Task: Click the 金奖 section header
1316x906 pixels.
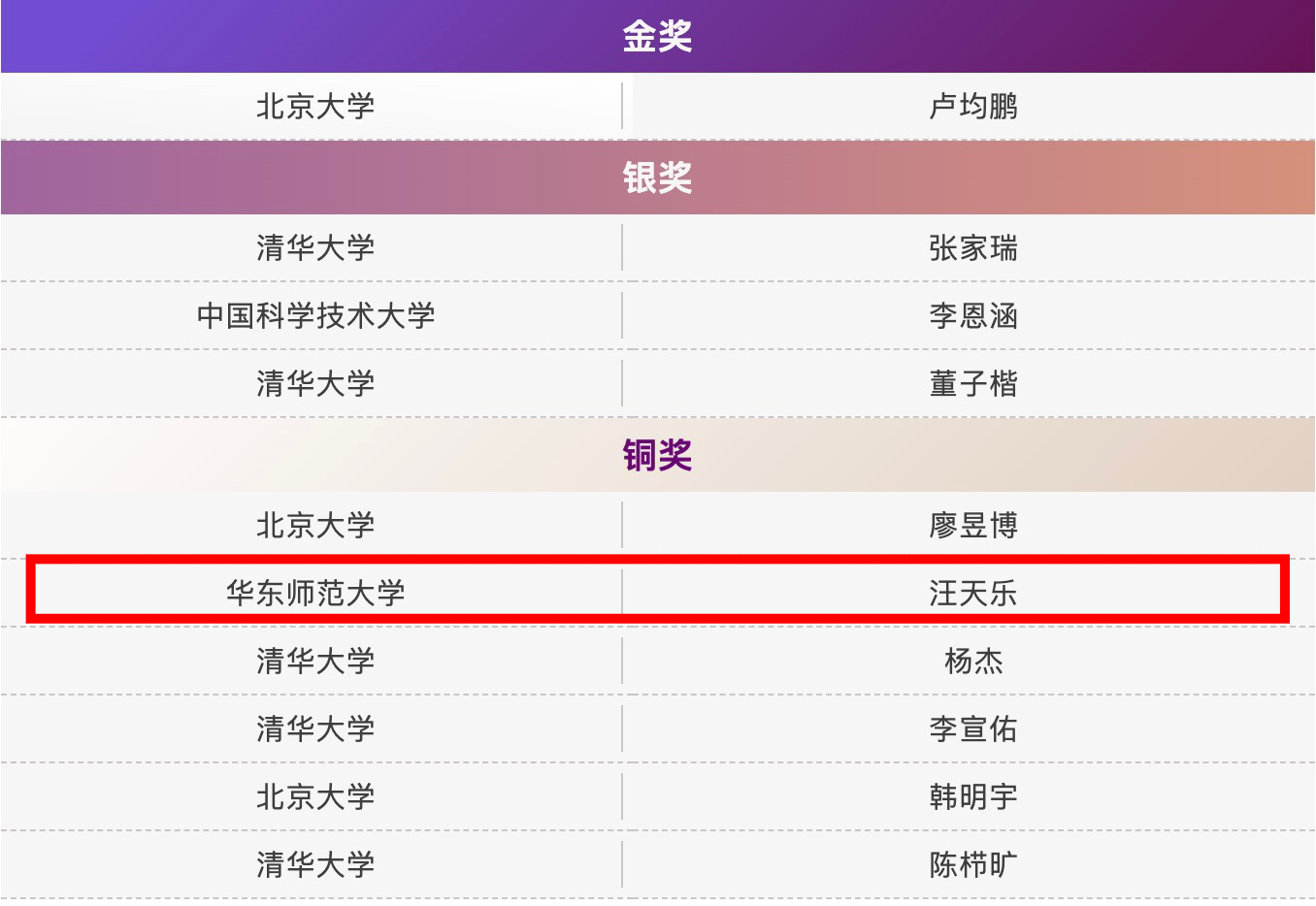Action: [x=657, y=37]
